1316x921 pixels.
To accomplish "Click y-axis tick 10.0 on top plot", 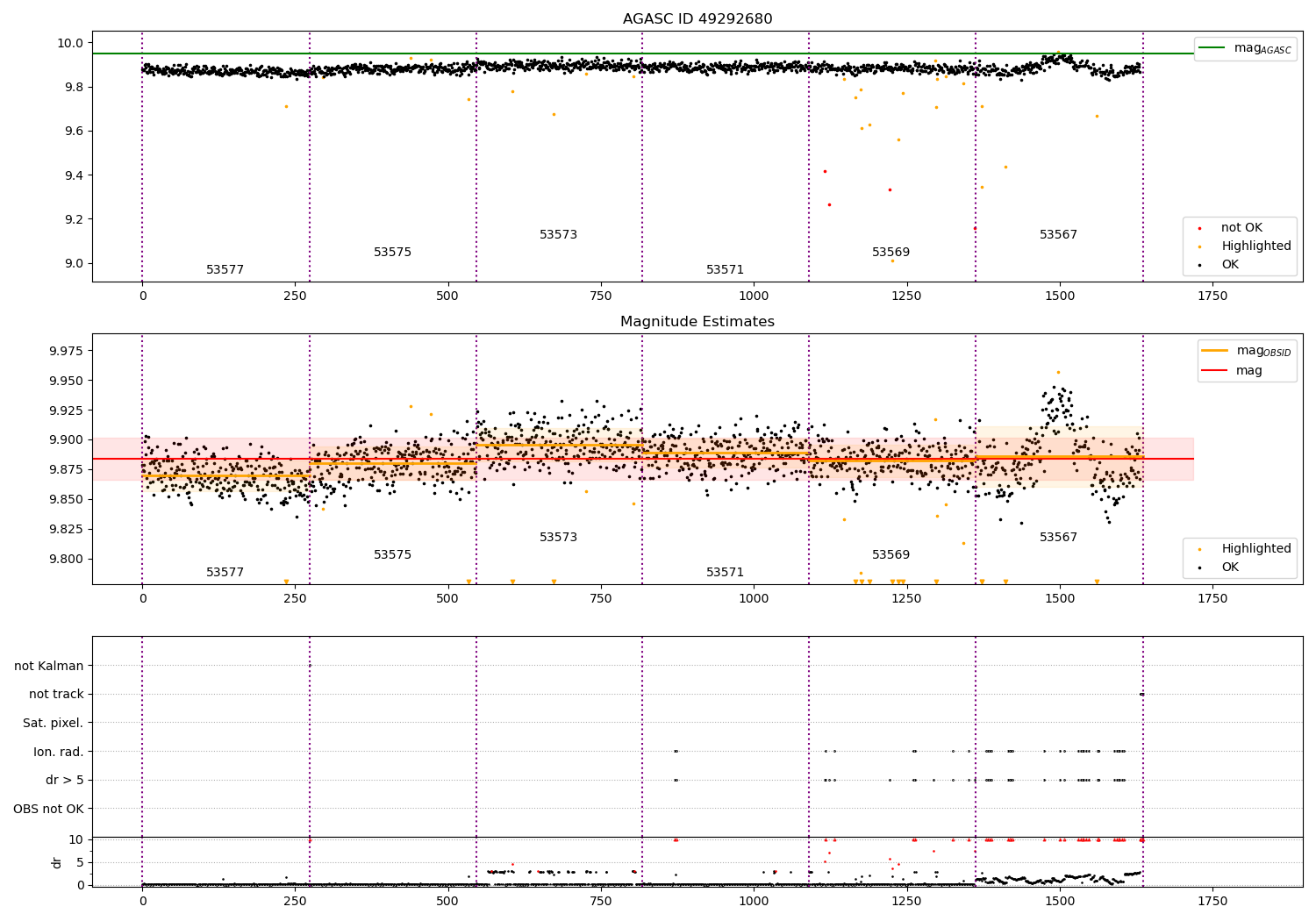I will (70, 43).
